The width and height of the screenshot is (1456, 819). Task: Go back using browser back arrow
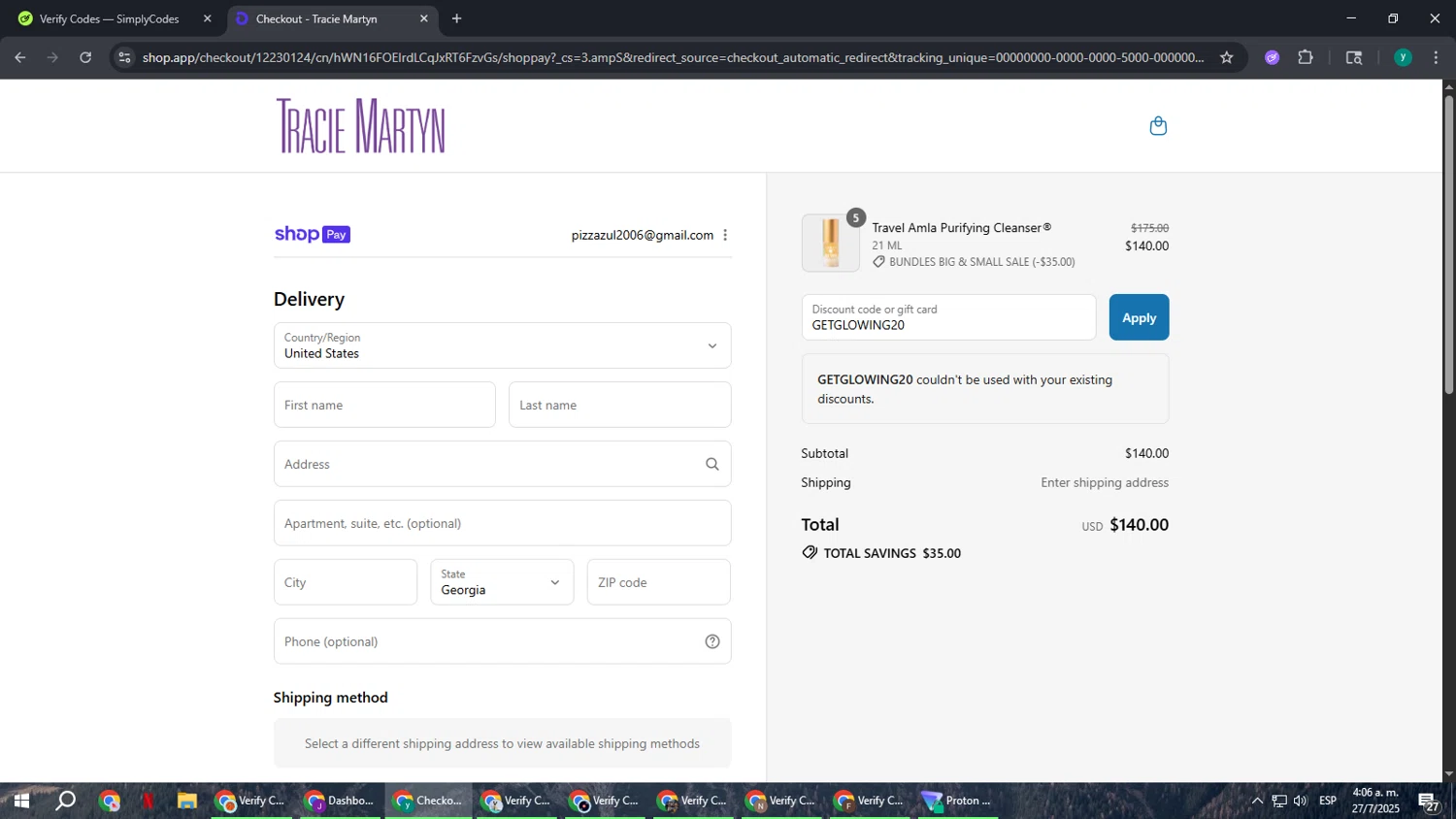click(20, 57)
